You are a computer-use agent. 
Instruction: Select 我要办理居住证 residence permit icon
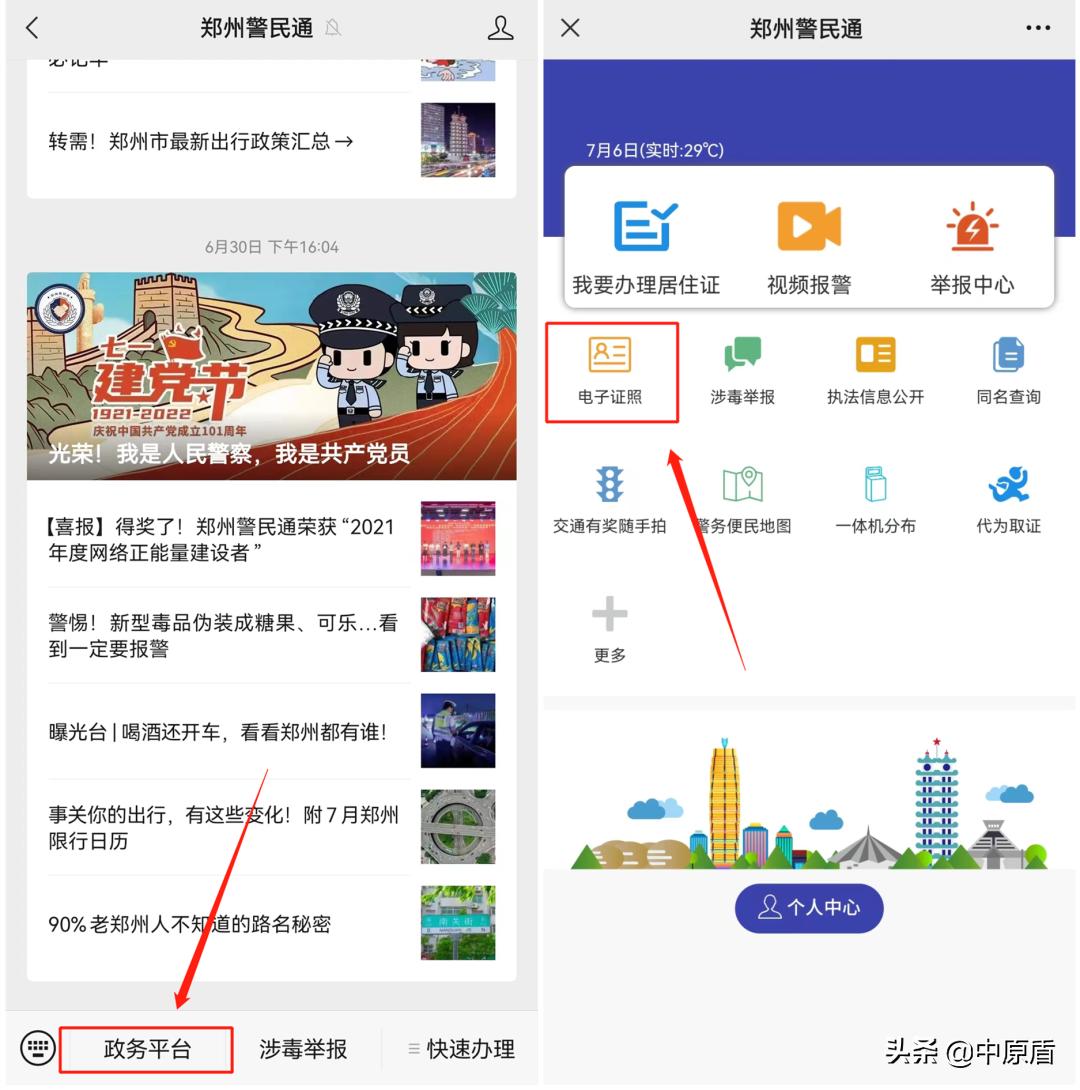point(645,240)
